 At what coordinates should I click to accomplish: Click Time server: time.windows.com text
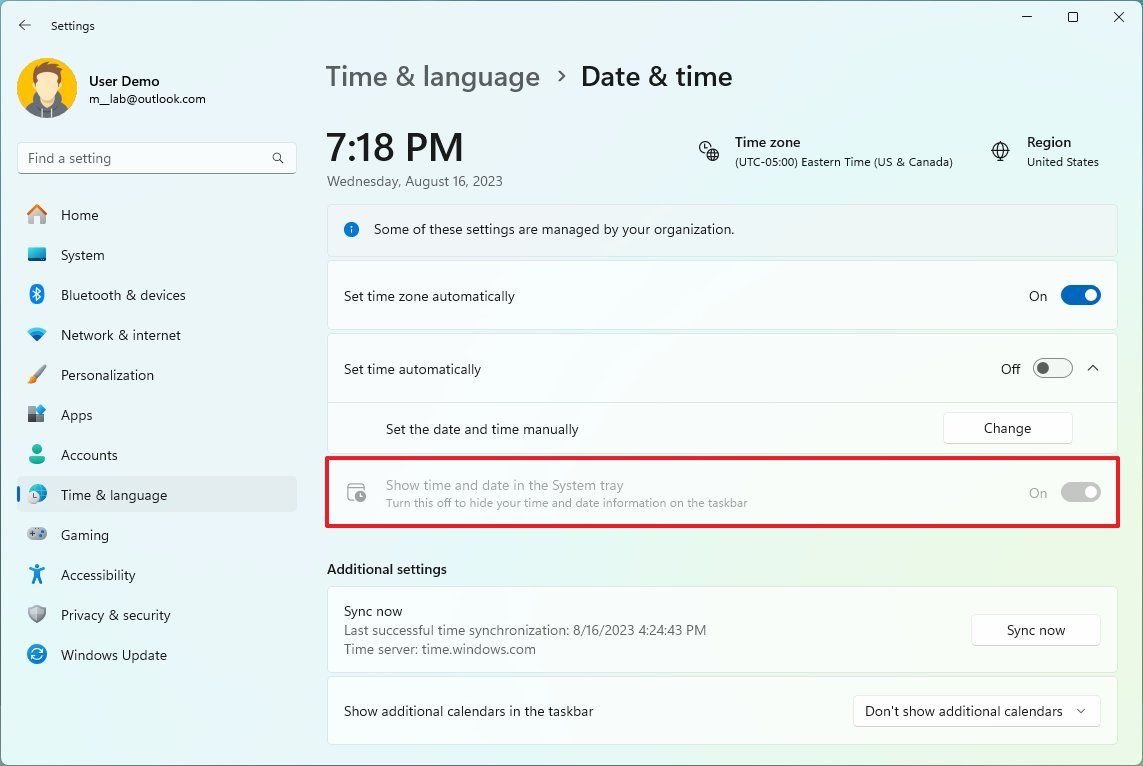point(440,649)
